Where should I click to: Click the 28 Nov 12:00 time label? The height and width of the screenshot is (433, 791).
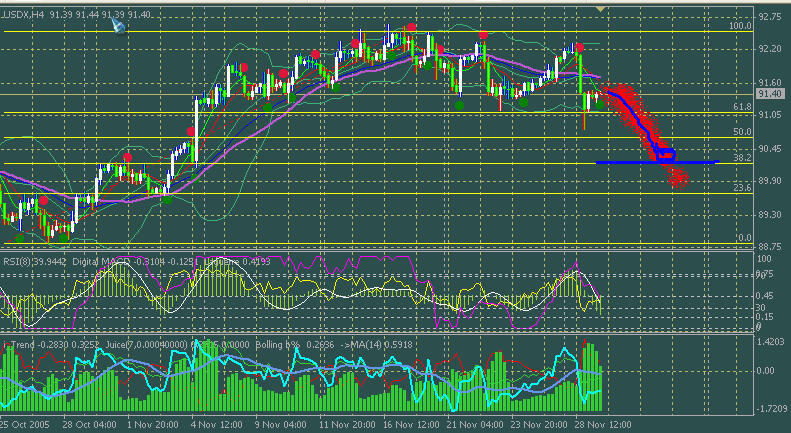coord(603,424)
